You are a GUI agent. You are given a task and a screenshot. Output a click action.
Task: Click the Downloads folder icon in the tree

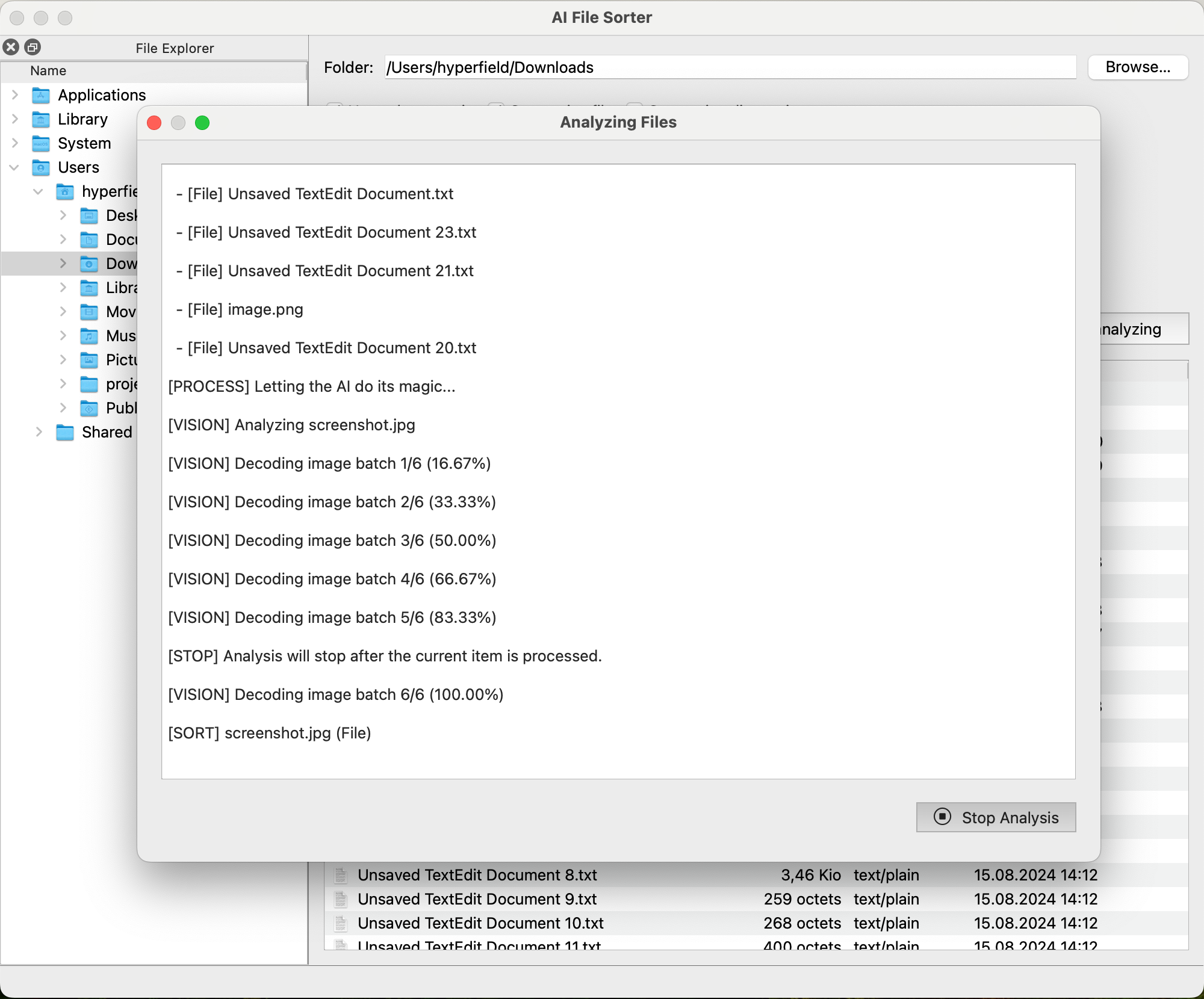pos(89,264)
